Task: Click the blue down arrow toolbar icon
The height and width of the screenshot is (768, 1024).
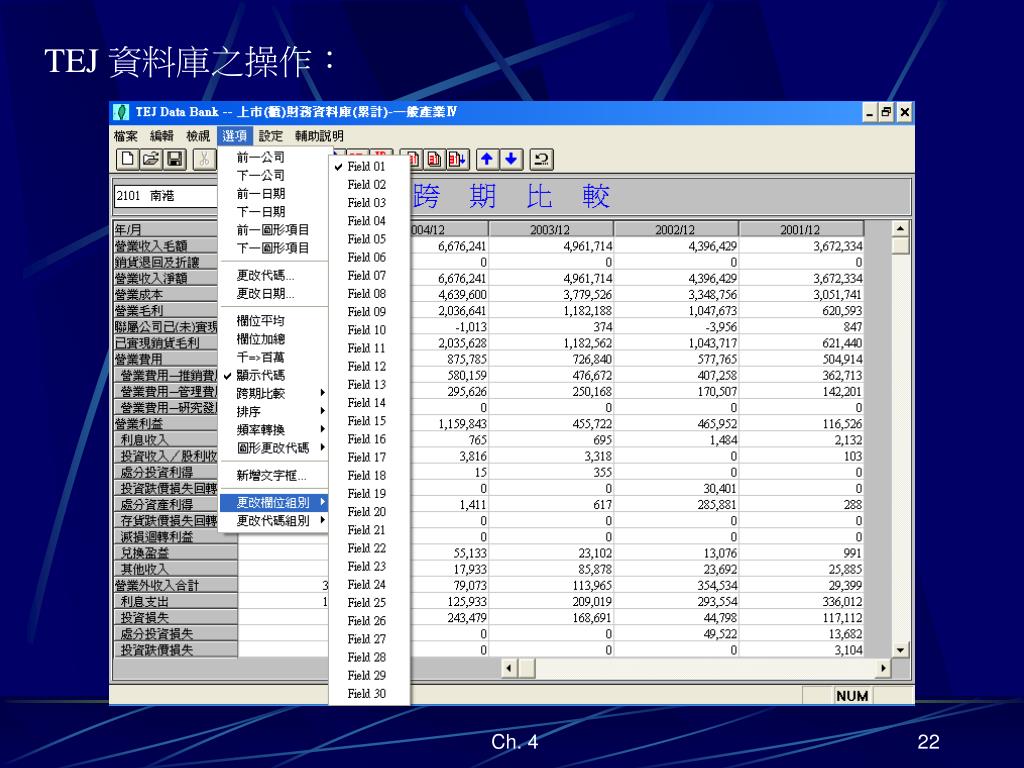Action: pyautogui.click(x=511, y=159)
